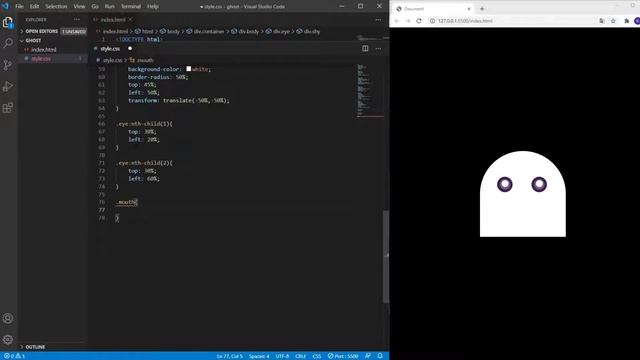
Task: Go forward in the browser window
Action: click(x=408, y=21)
